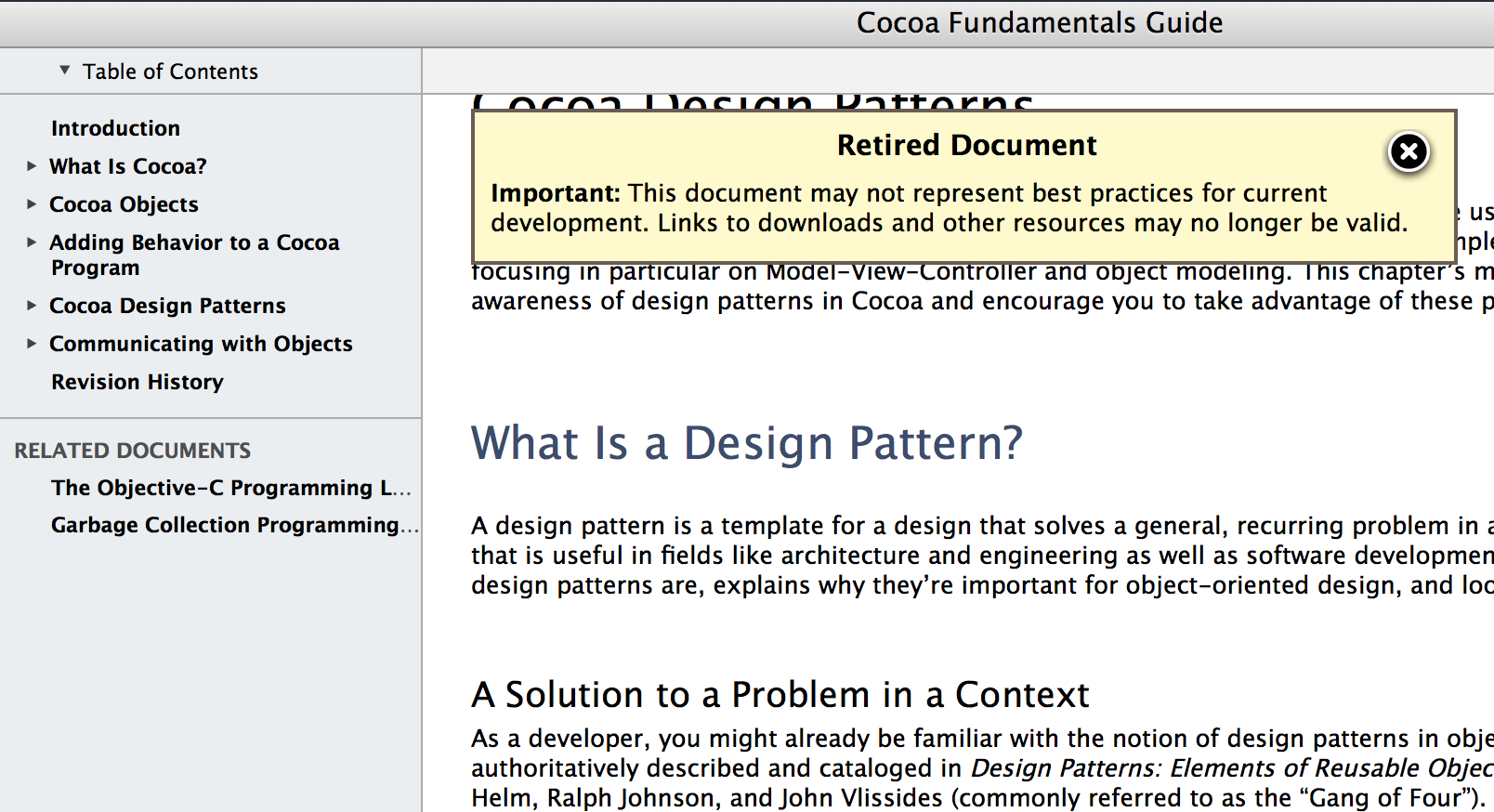The image size is (1494, 812).
Task: Click the Cocoa Fundamentals Guide title
Action: click(1040, 22)
